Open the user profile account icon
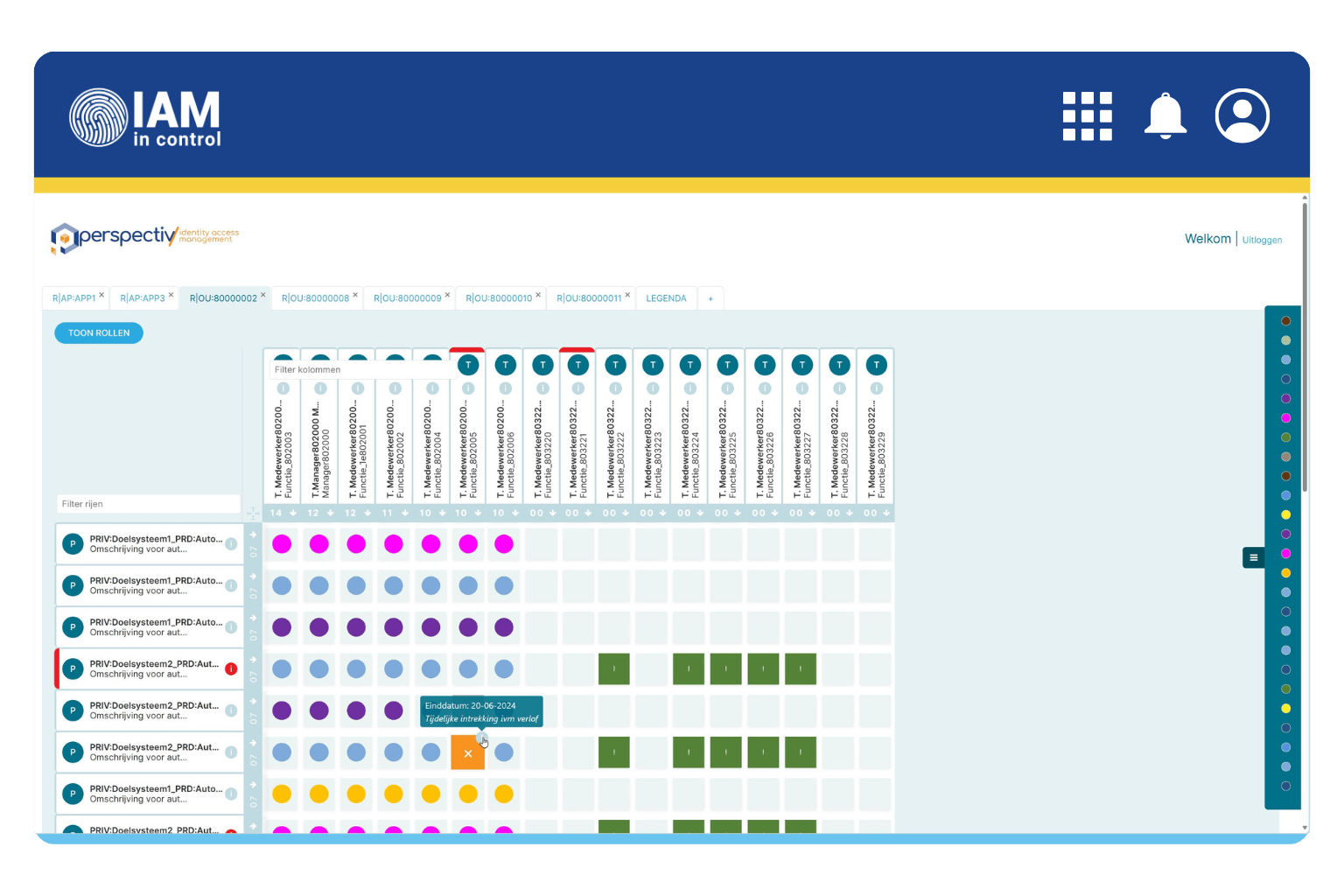The height and width of the screenshot is (896, 1344). (1242, 115)
